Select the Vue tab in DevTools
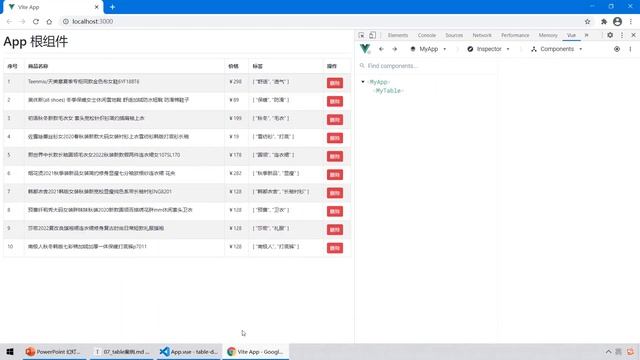 [x=571, y=36]
